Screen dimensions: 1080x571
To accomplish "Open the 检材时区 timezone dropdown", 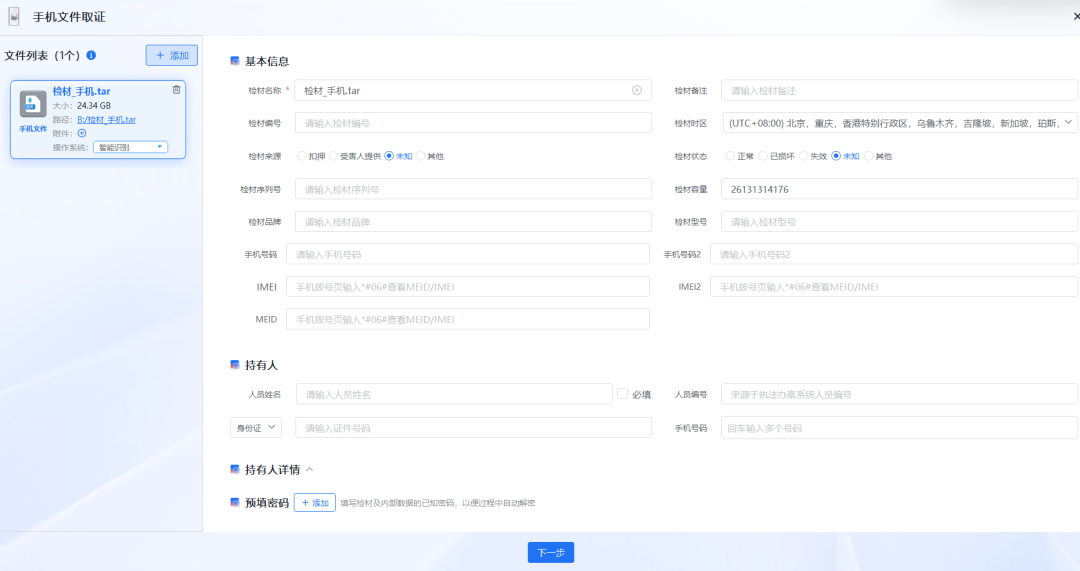I will pyautogui.click(x=900, y=123).
